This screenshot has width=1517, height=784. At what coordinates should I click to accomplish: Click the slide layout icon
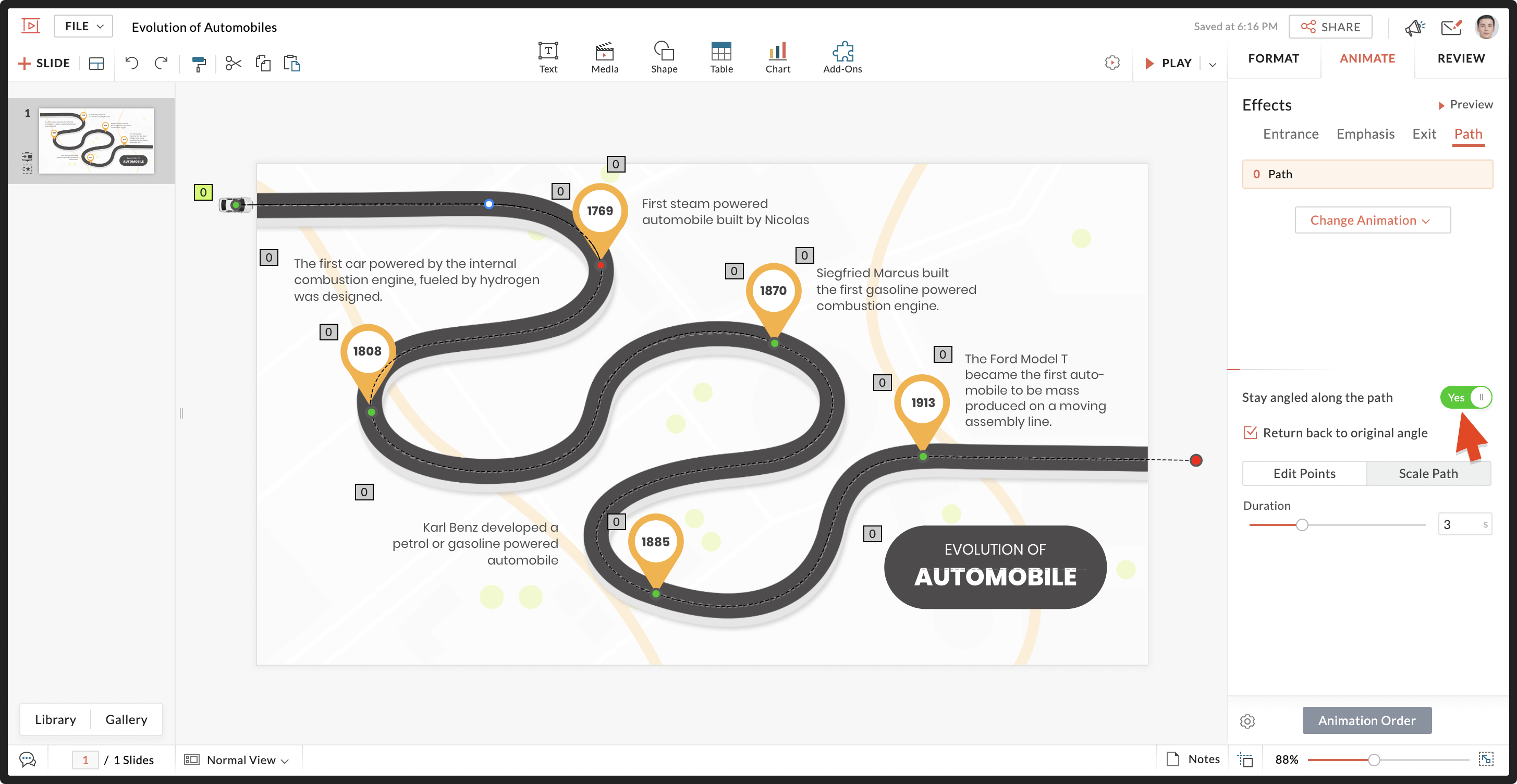click(x=96, y=63)
